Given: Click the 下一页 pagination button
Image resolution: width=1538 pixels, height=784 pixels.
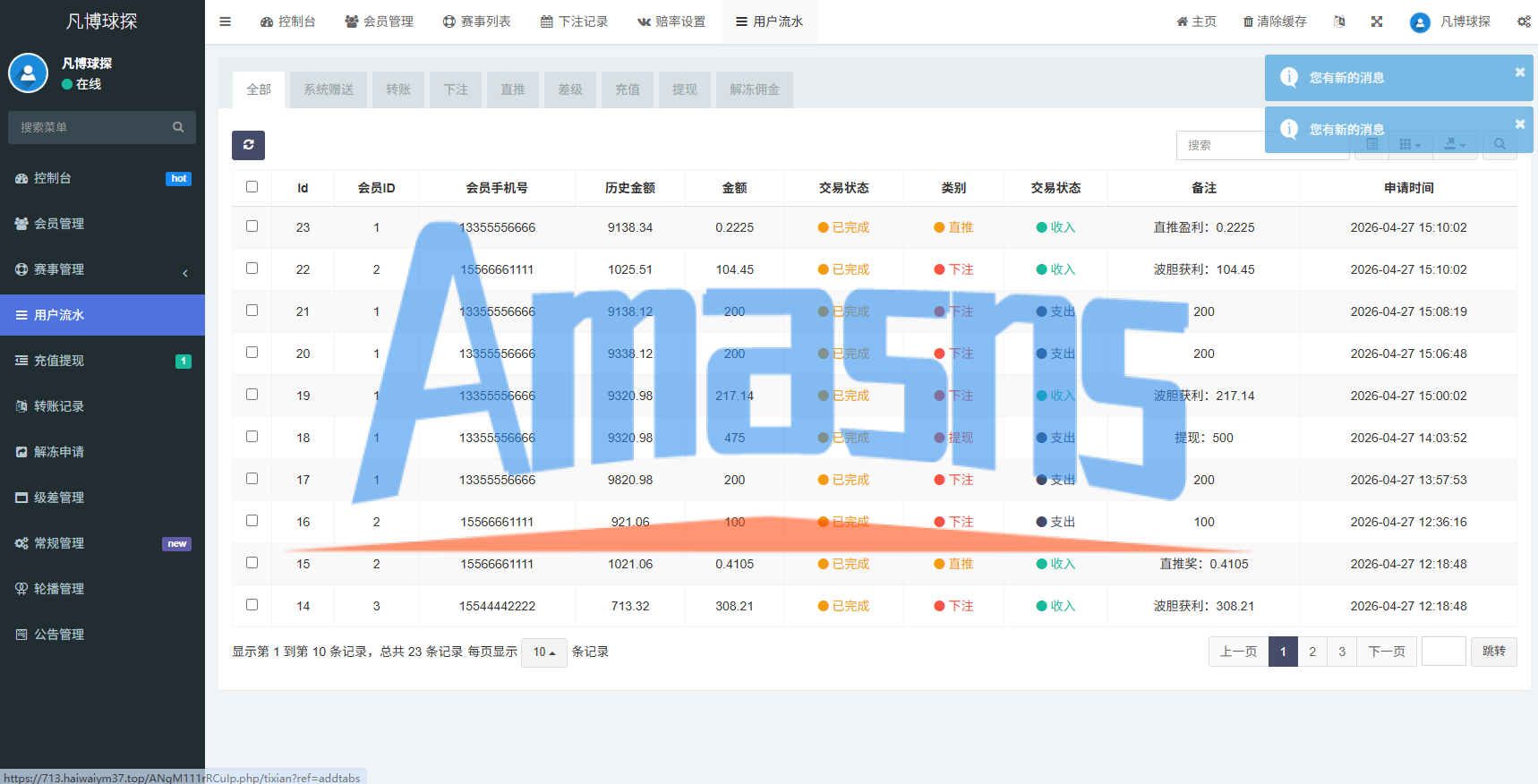Looking at the screenshot, I should pos(1387,652).
